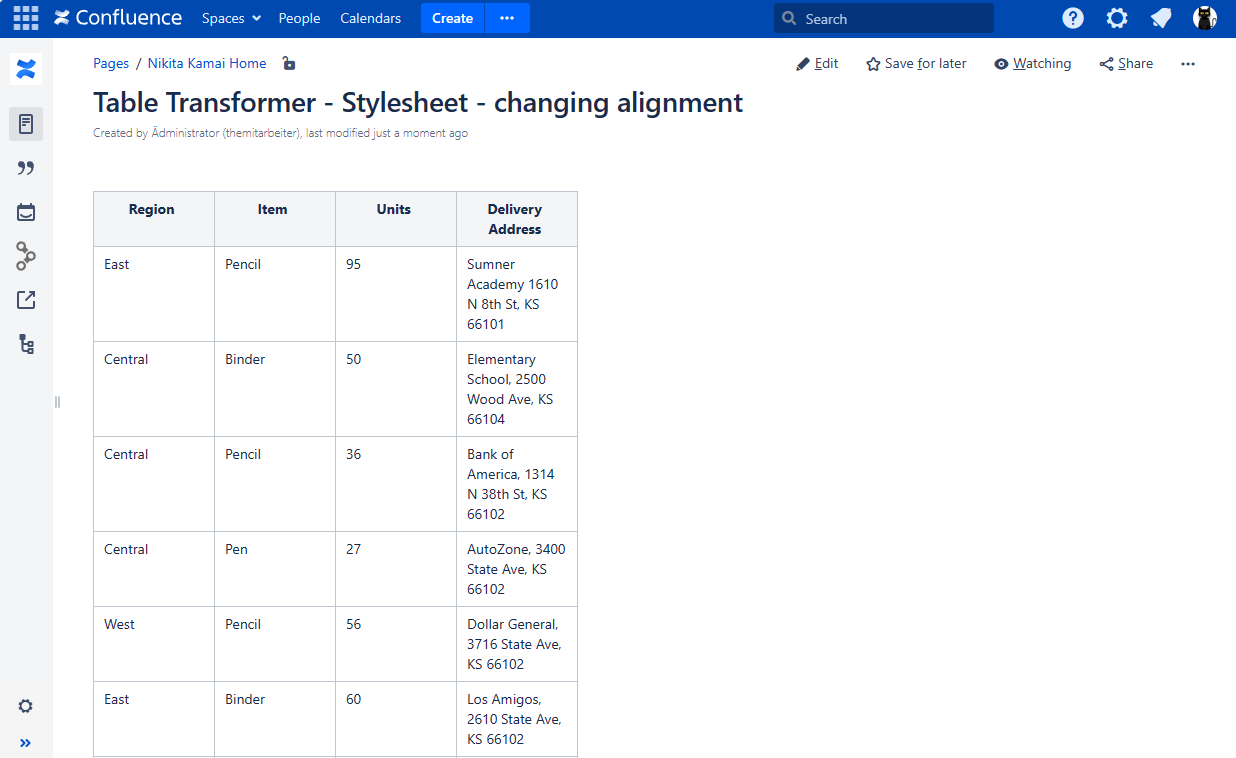Open the administration gear in header

1117,18
